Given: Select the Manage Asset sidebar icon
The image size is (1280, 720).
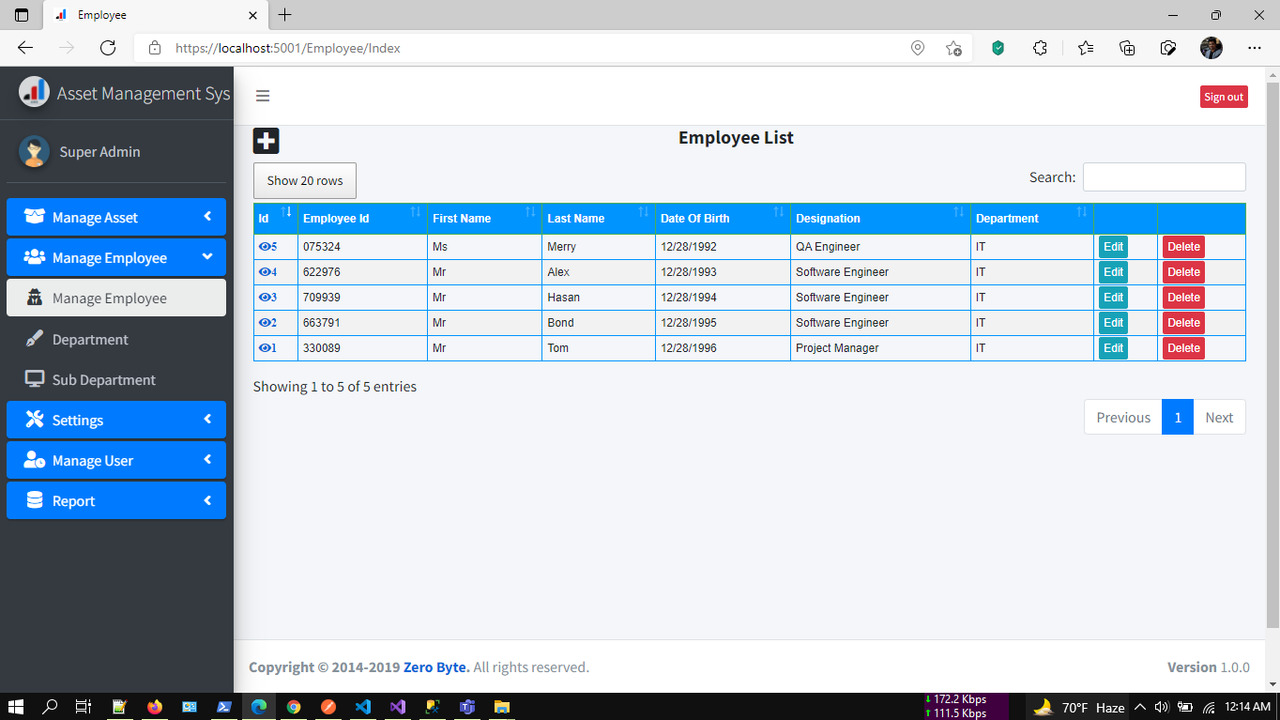Looking at the screenshot, I should pyautogui.click(x=34, y=217).
